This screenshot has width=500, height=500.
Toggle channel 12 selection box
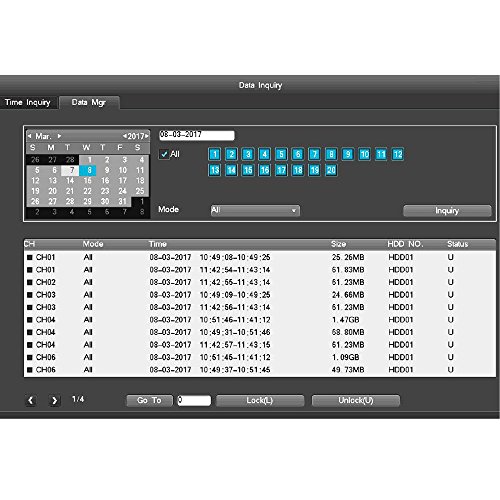pyautogui.click(x=397, y=154)
